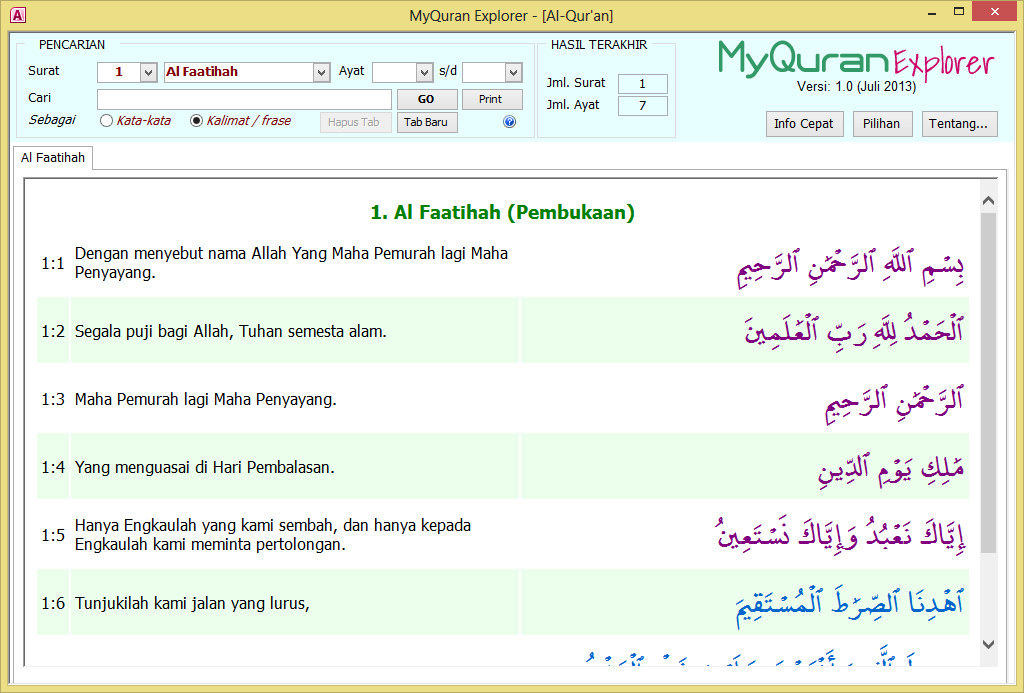Click the 'Versi: 1.0 (Juli 2013)' text

click(856, 87)
